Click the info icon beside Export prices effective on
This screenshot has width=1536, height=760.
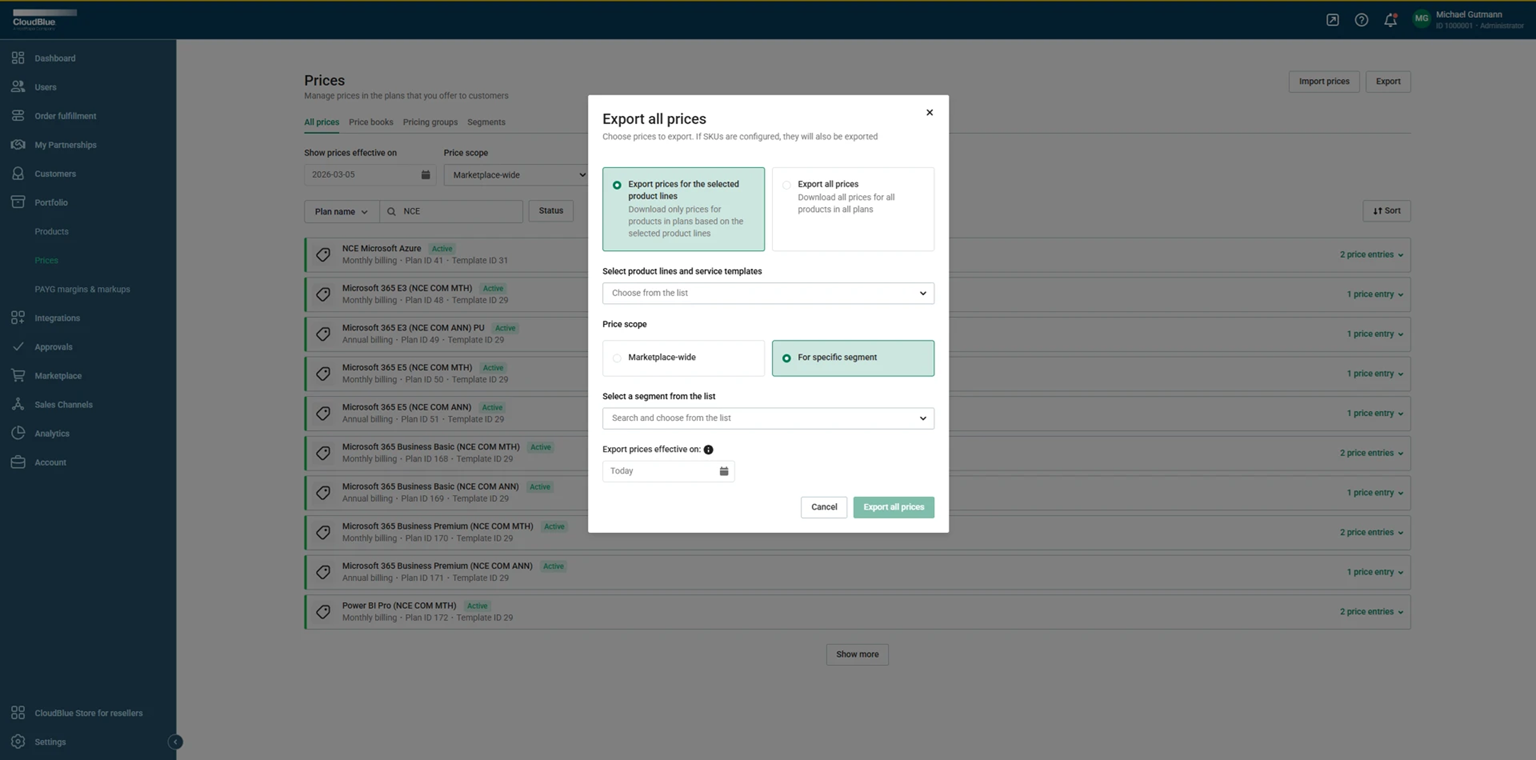click(708, 450)
